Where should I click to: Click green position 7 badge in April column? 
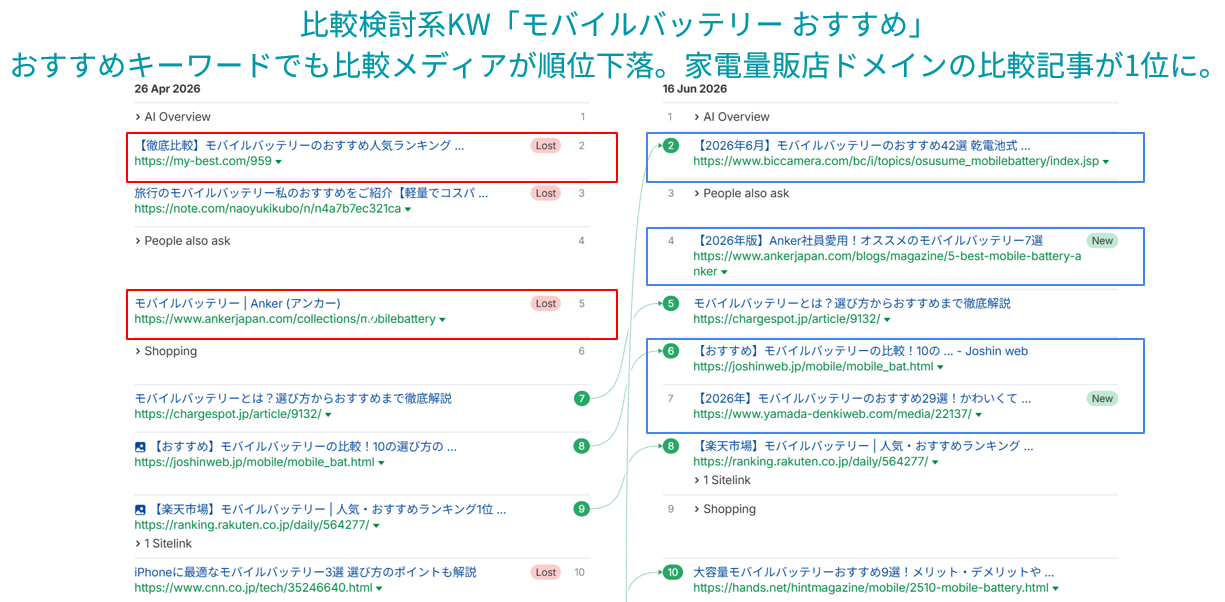tap(581, 398)
